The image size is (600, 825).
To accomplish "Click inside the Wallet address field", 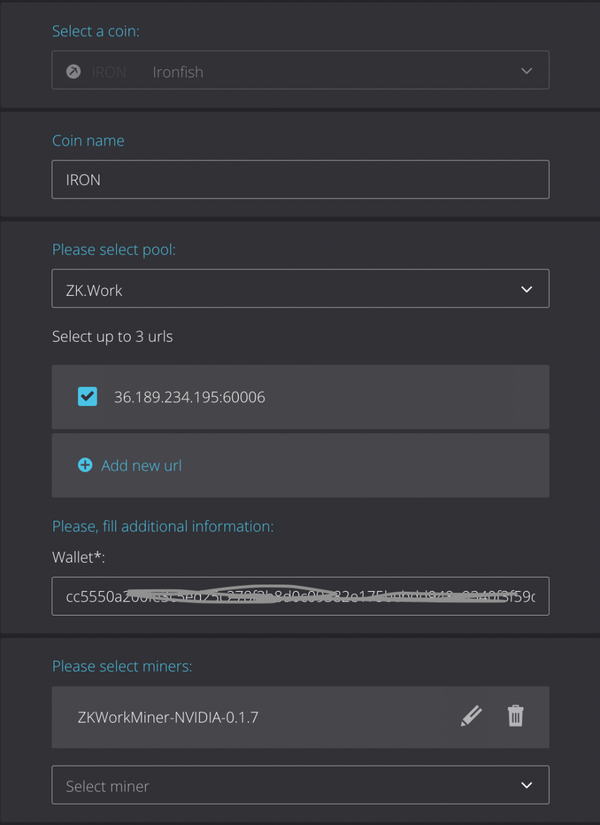I will point(300,596).
